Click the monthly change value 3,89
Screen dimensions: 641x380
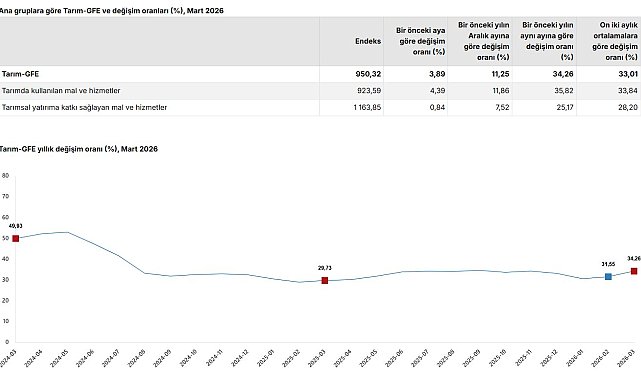pos(437,74)
